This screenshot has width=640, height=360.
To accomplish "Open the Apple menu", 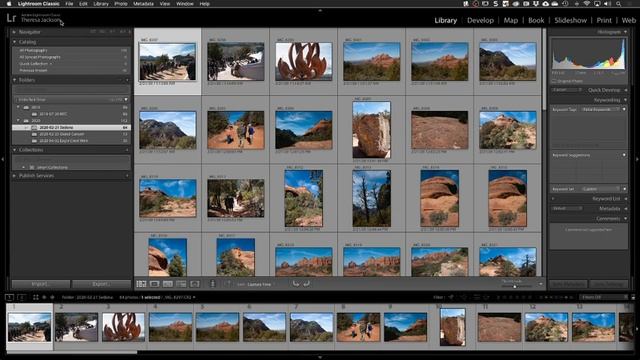I will (x=9, y=4).
